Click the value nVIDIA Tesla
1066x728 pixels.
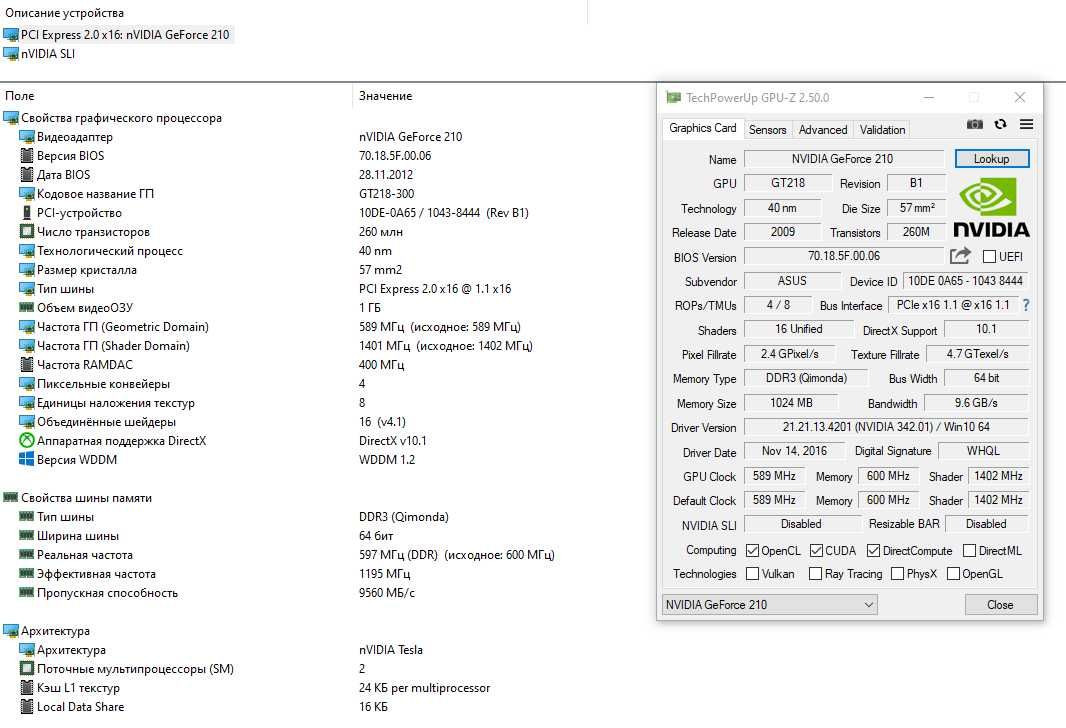[391, 650]
